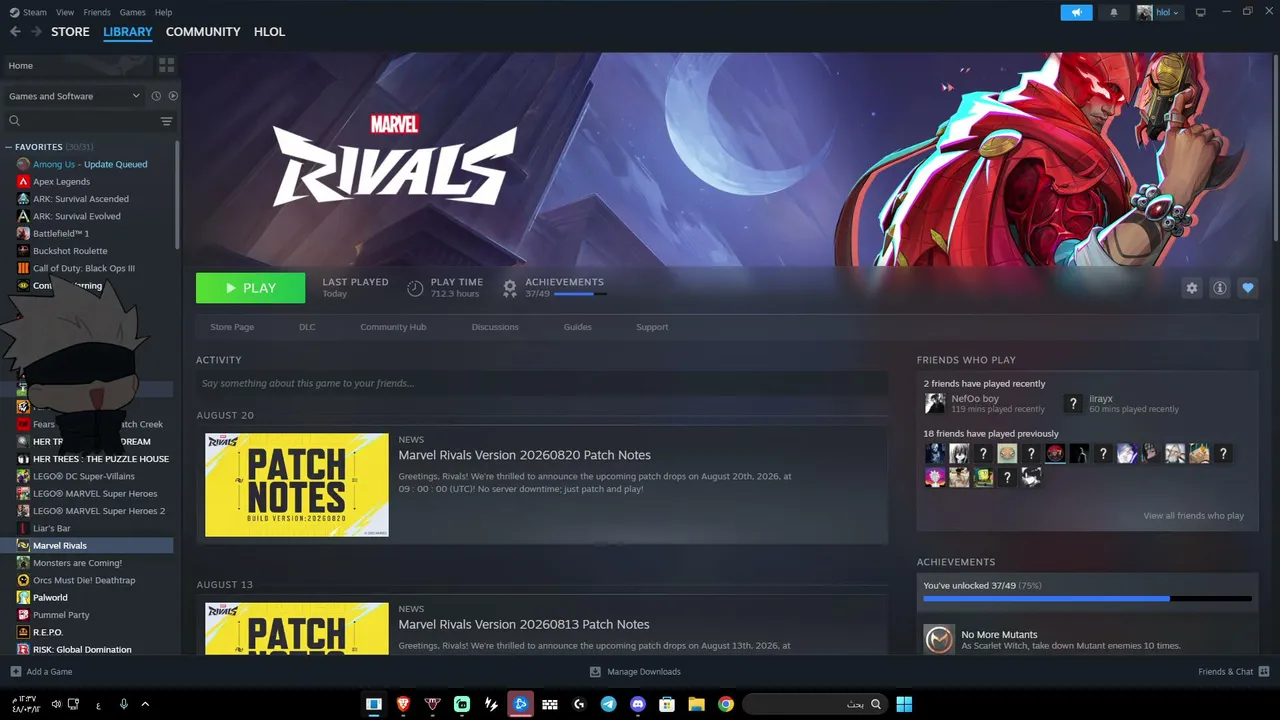Filter library to ready-to-play games
The width and height of the screenshot is (1280, 720).
tap(173, 96)
